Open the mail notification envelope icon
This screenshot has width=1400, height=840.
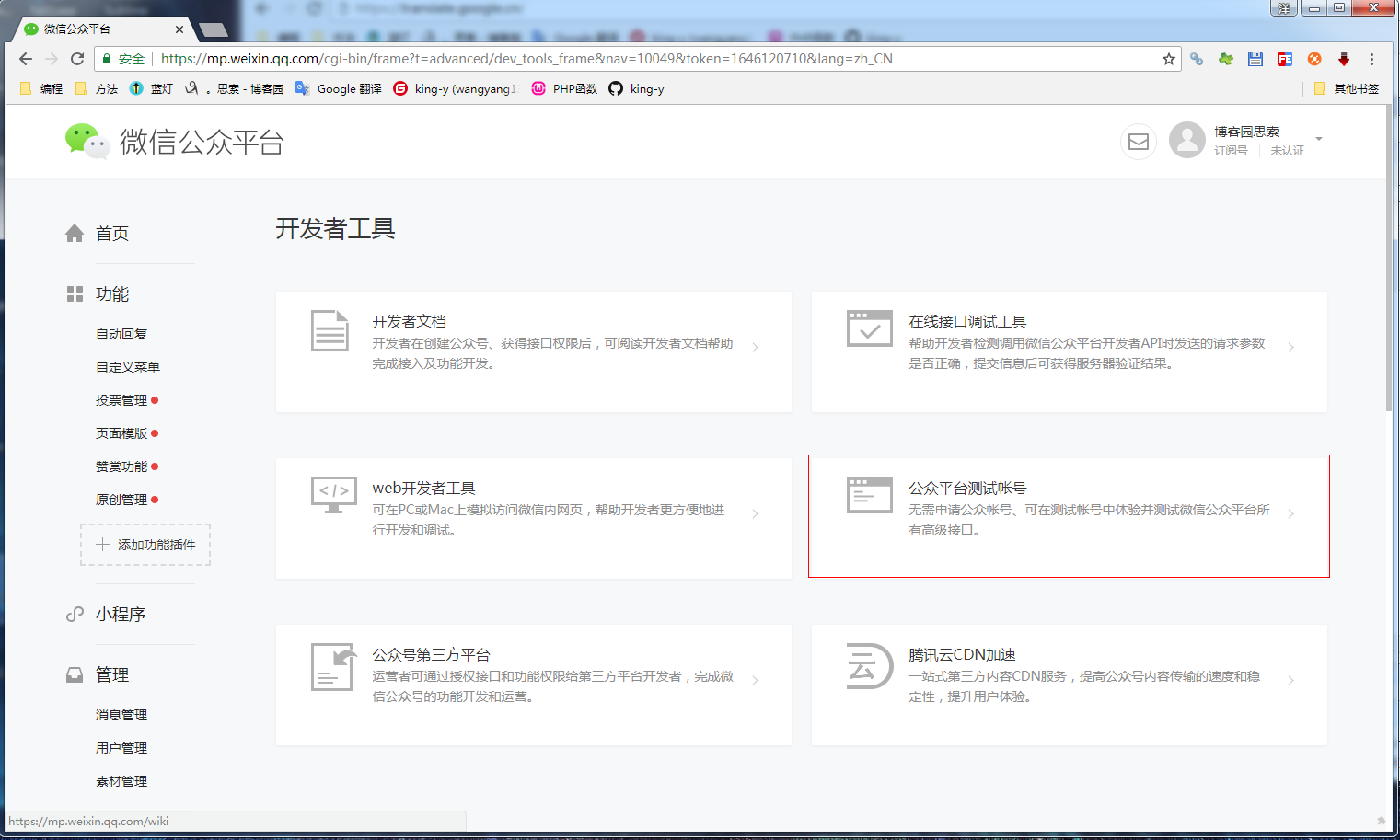1139,142
